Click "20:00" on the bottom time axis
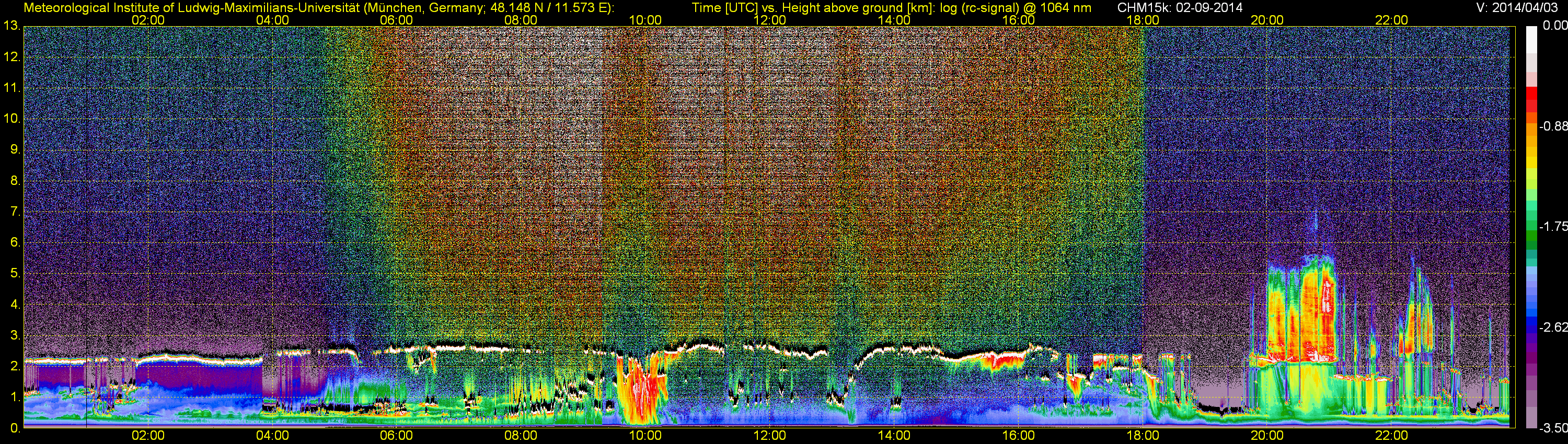1568x444 pixels. click(x=1267, y=436)
